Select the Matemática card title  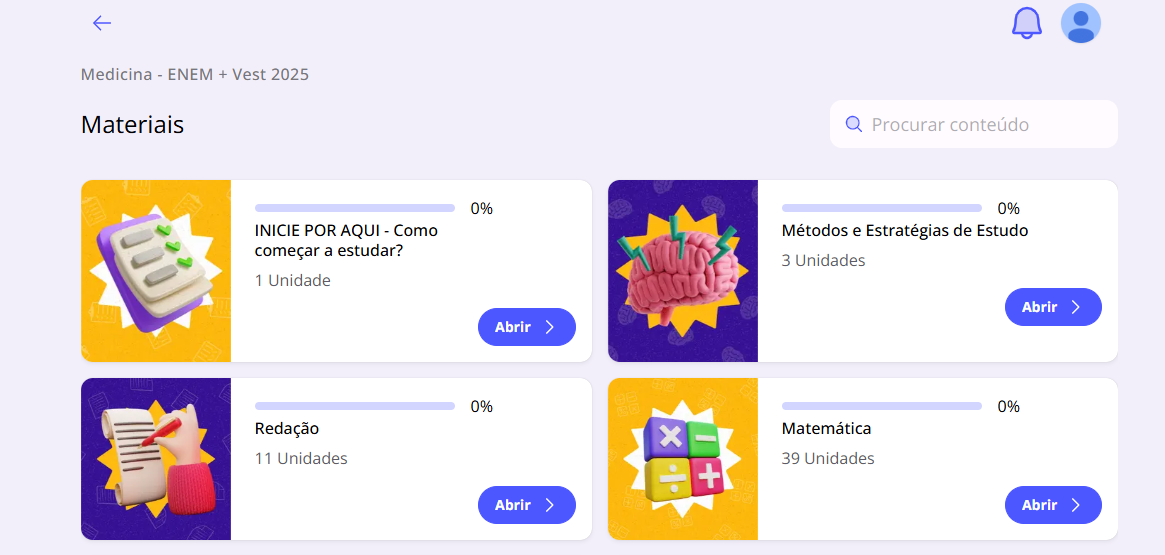click(x=826, y=429)
